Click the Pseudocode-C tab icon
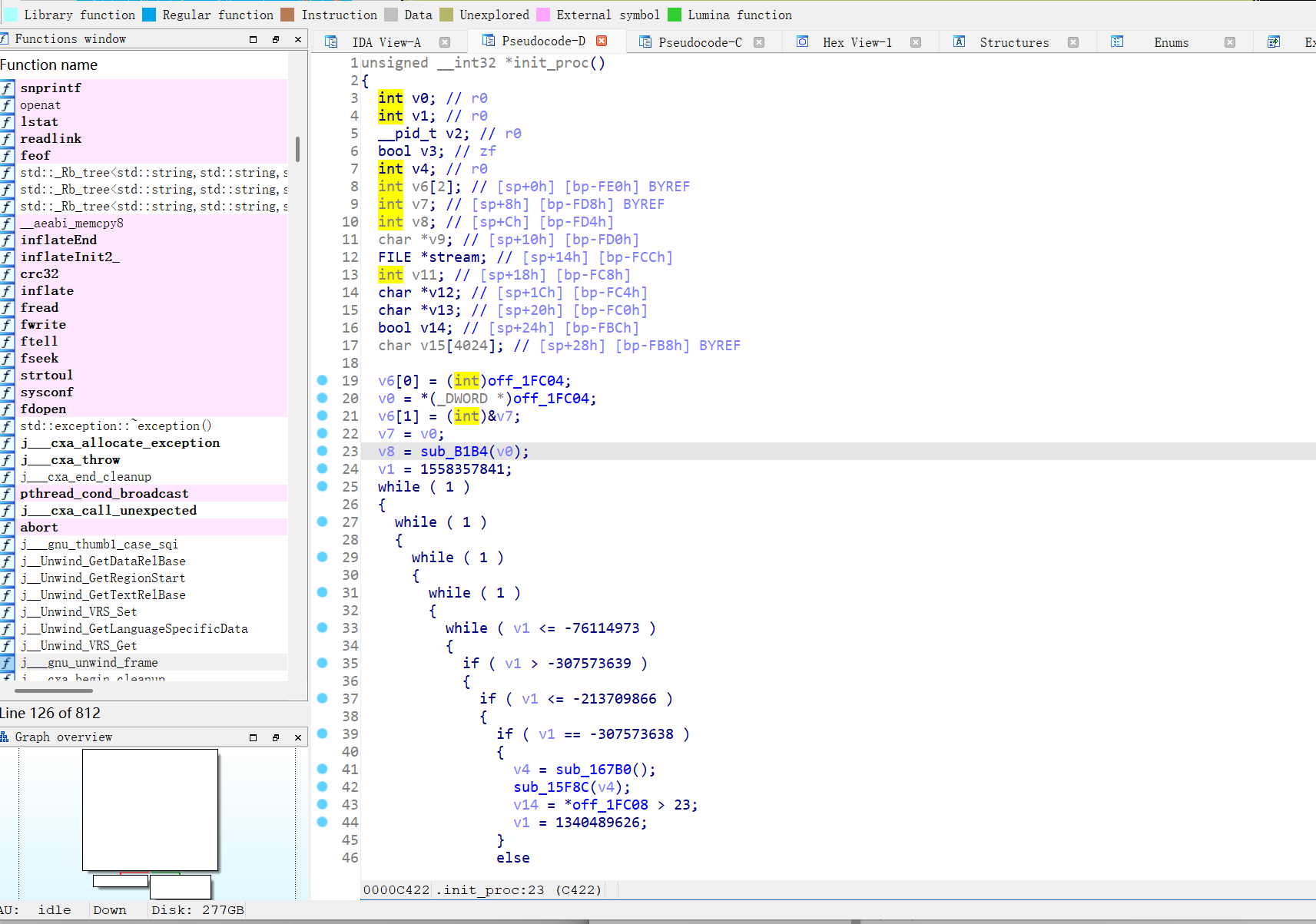The image size is (1316, 924). pyautogui.click(x=645, y=42)
